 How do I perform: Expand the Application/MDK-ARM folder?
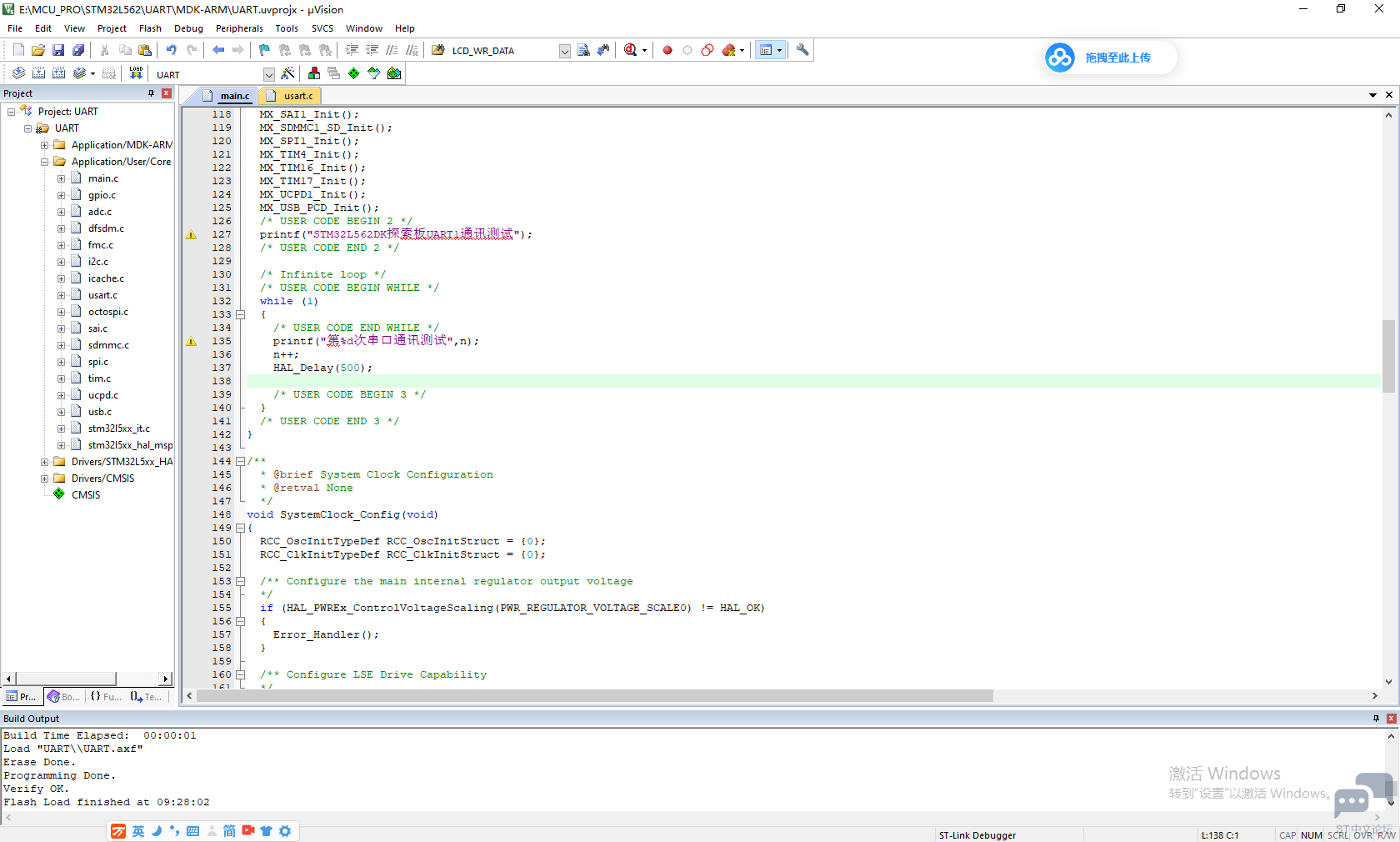coord(44,144)
